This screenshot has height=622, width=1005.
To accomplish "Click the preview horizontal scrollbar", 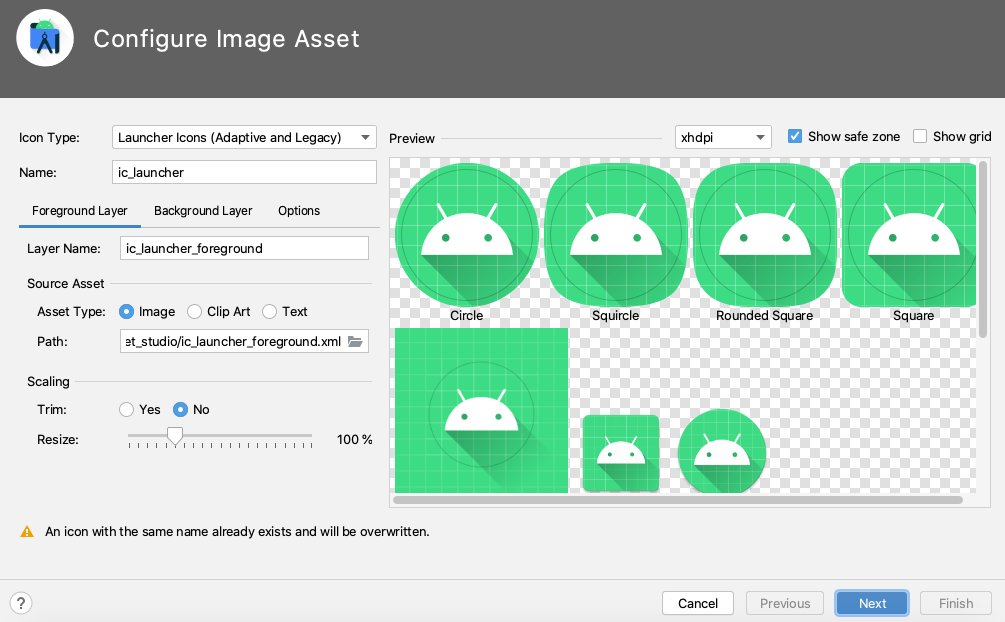I will 677,500.
